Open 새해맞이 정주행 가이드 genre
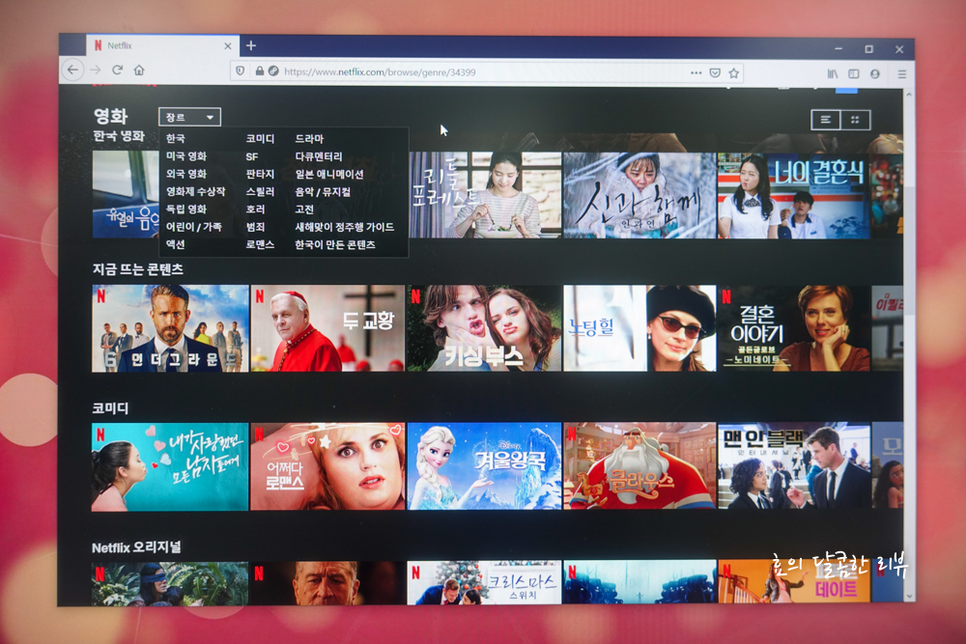The width and height of the screenshot is (966, 644). pyautogui.click(x=344, y=227)
